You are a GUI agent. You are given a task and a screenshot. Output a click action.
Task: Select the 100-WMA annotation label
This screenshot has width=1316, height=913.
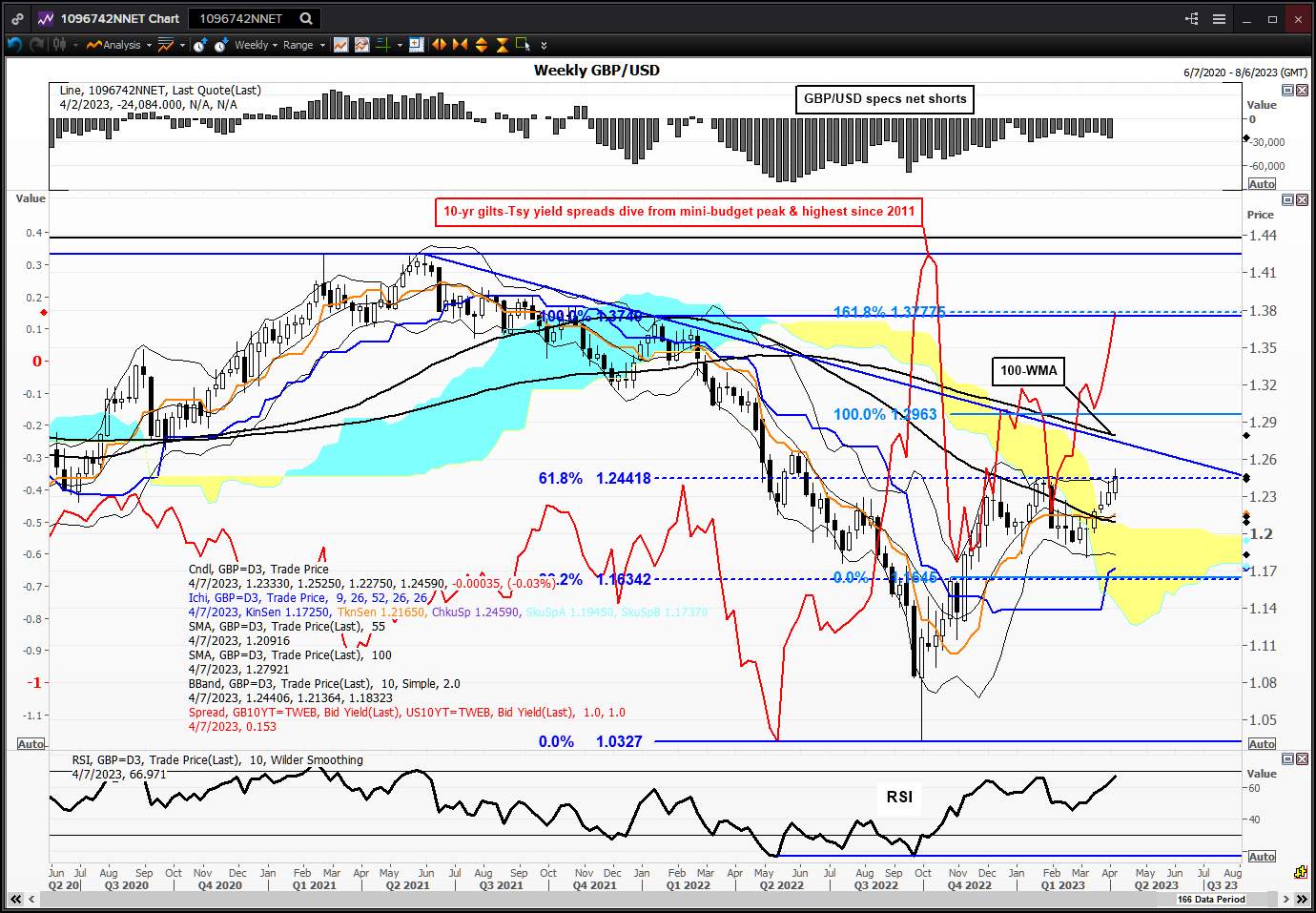(x=1029, y=370)
